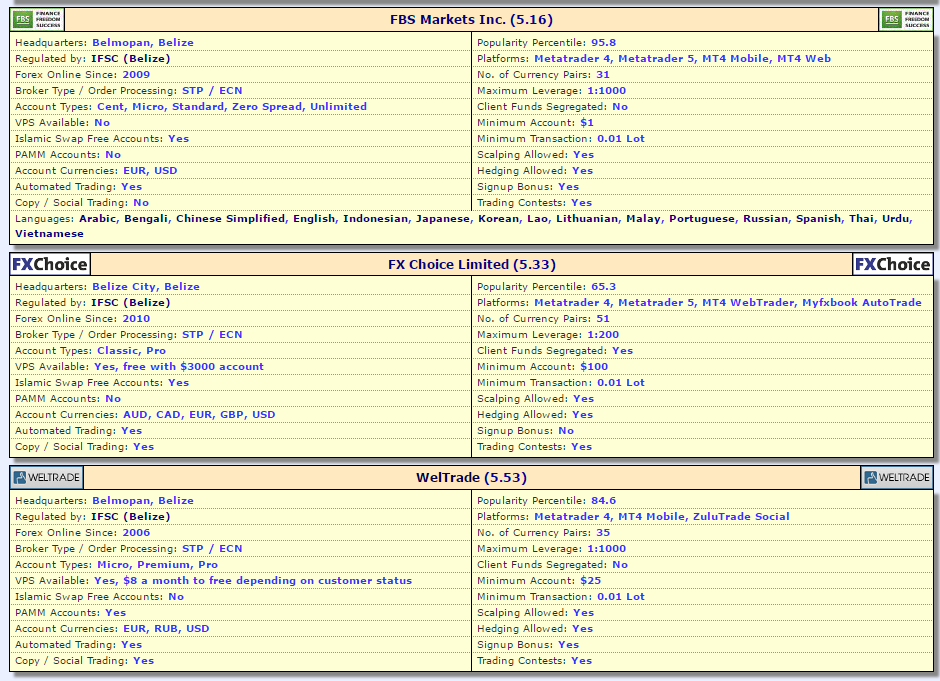Click 'AUD, CAD, EUR, GBP, USD' account currencies

pos(199,415)
